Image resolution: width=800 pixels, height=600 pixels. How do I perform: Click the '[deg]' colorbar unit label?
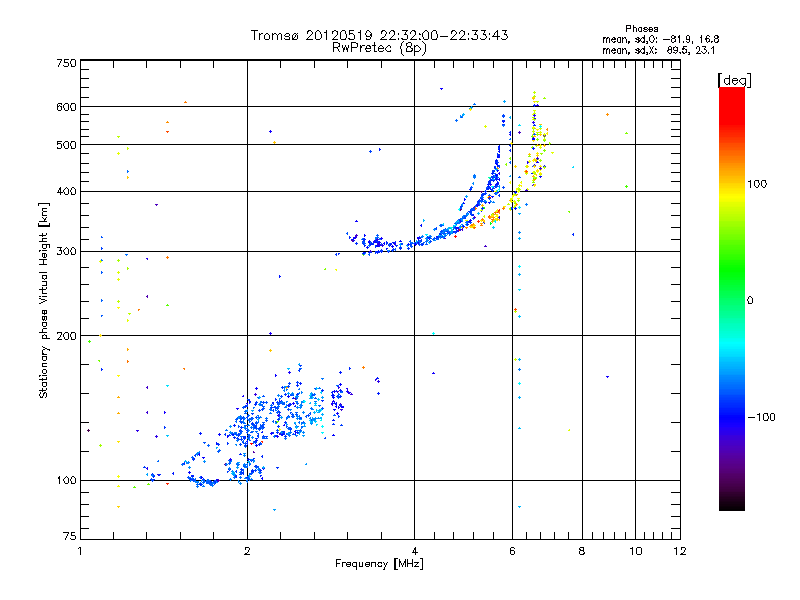tap(734, 80)
